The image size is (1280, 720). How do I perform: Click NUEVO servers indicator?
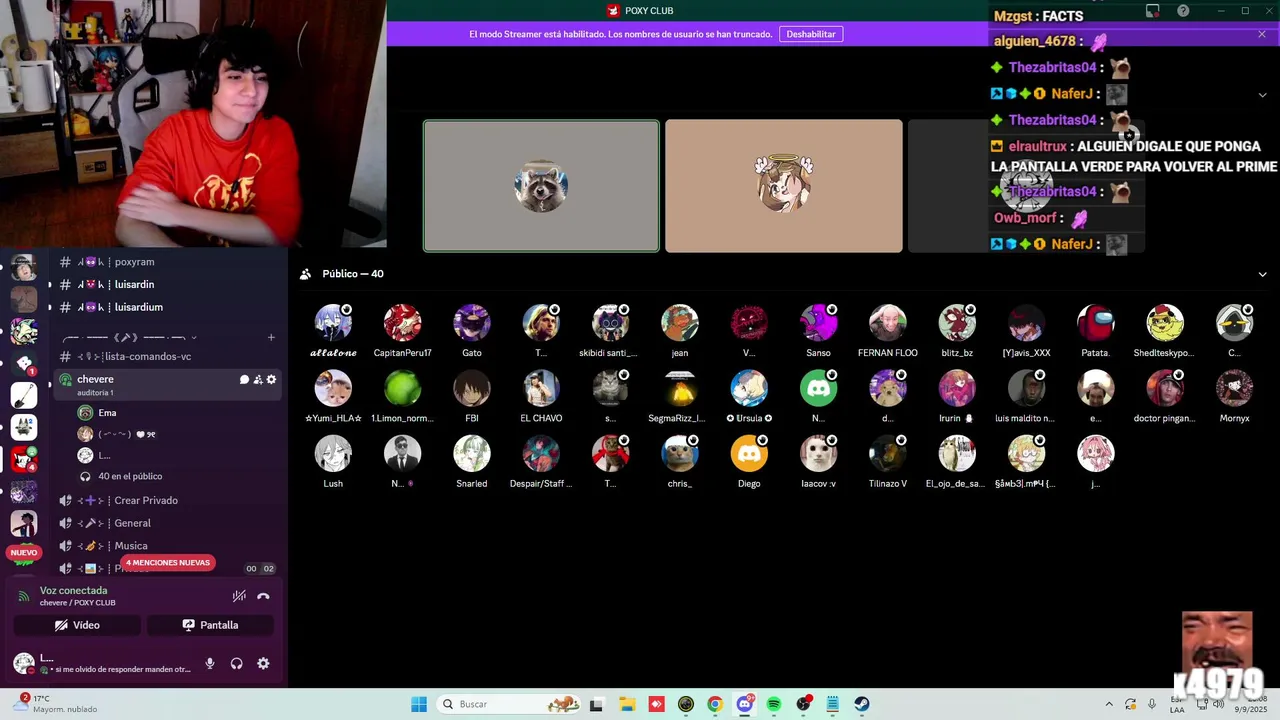[24, 553]
